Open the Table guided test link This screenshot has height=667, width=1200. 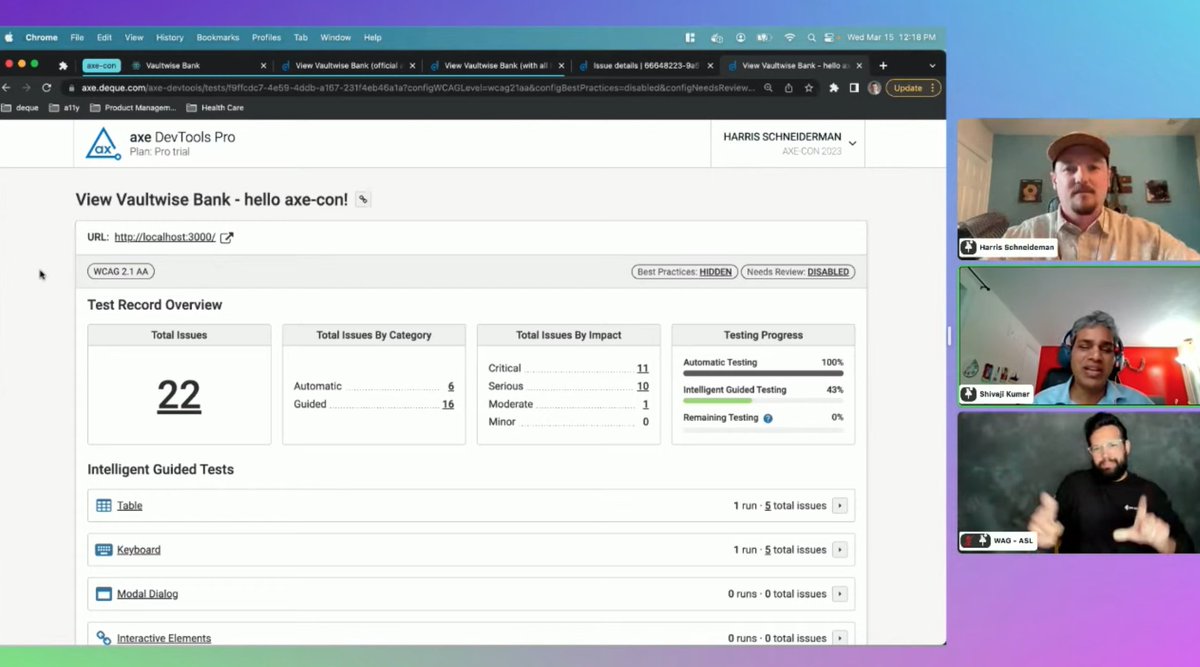[x=130, y=506]
